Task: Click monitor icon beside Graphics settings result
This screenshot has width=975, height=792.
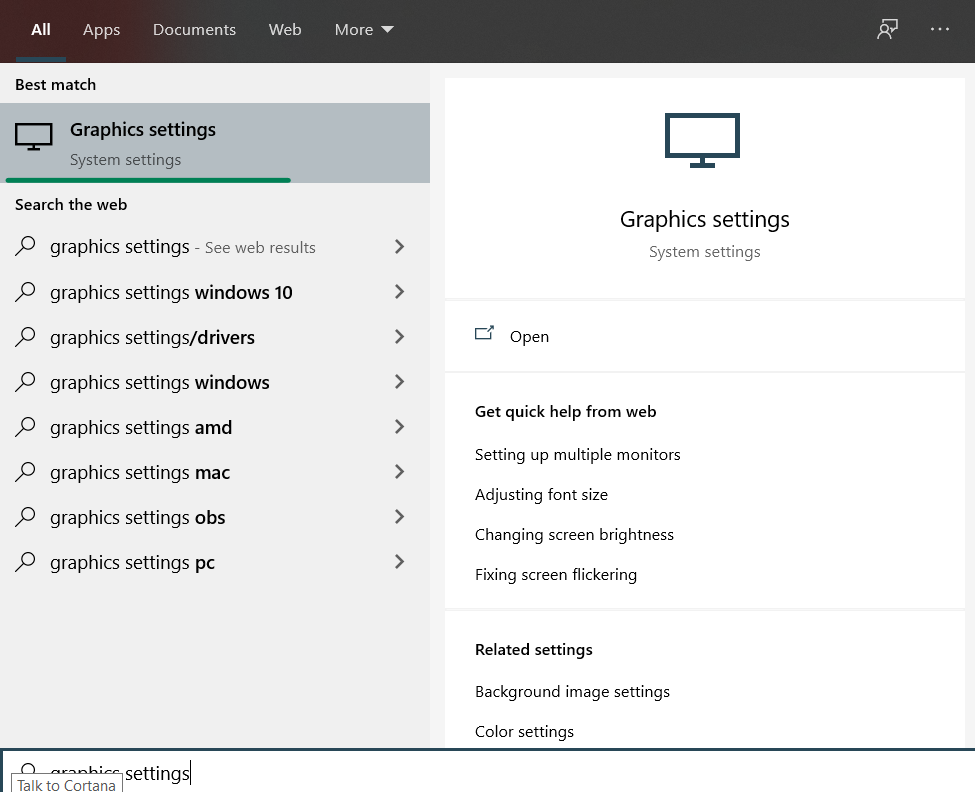Action: (34, 137)
